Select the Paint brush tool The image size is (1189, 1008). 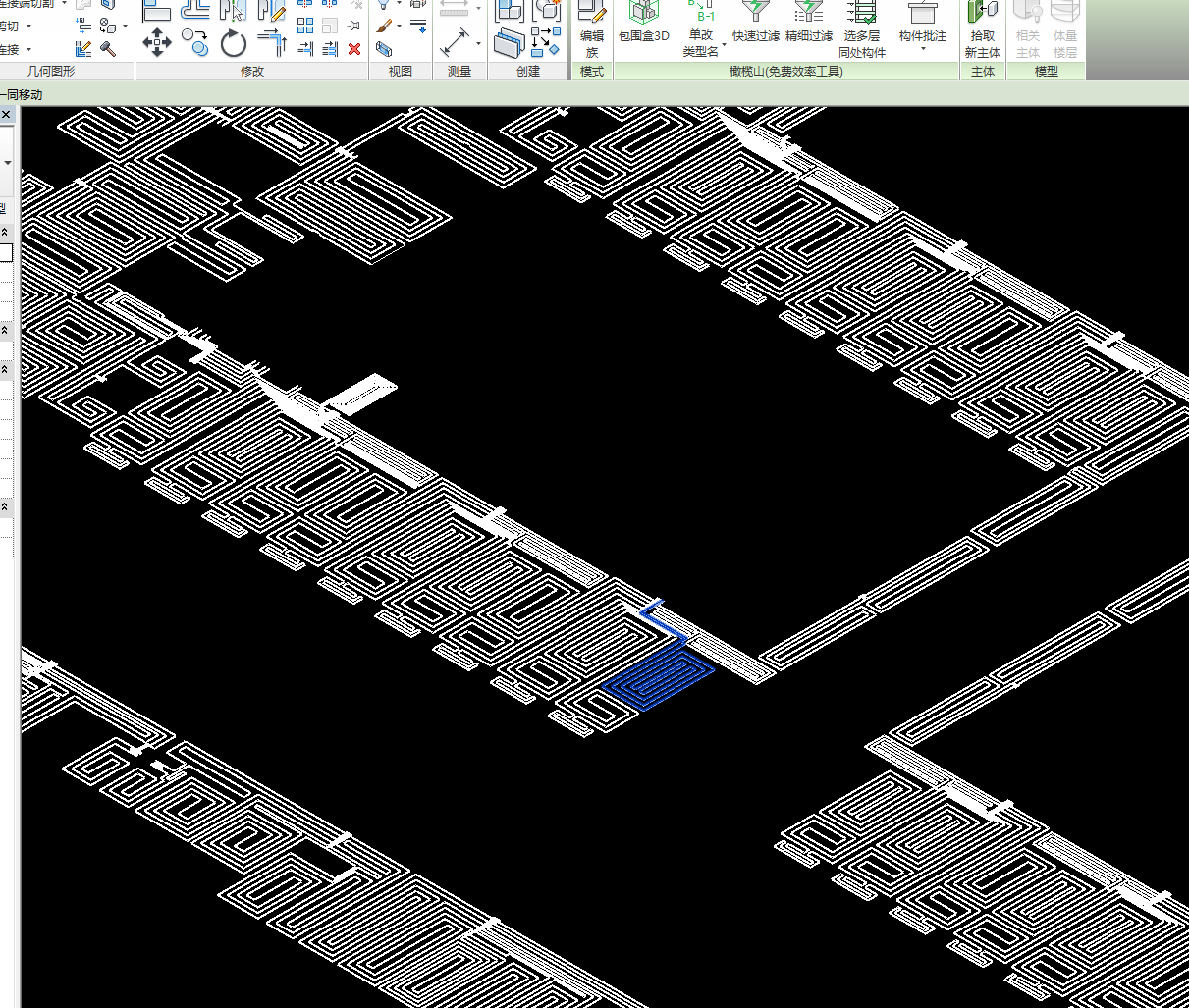pyautogui.click(x=384, y=27)
